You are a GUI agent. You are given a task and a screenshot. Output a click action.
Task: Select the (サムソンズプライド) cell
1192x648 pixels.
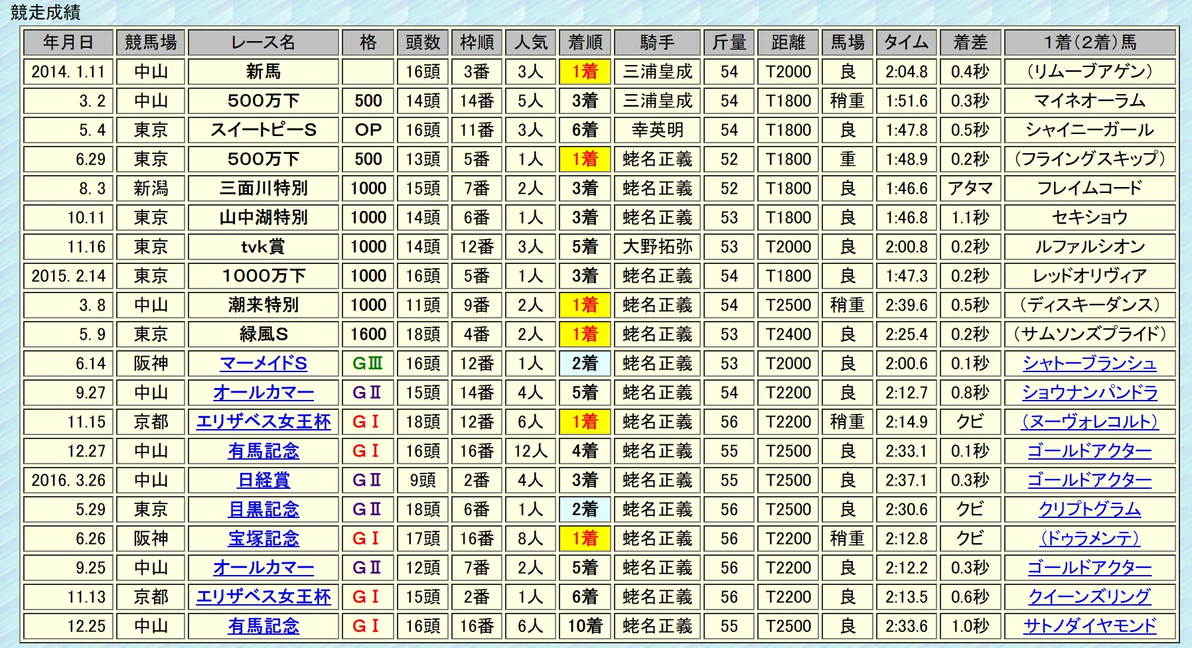1089,335
